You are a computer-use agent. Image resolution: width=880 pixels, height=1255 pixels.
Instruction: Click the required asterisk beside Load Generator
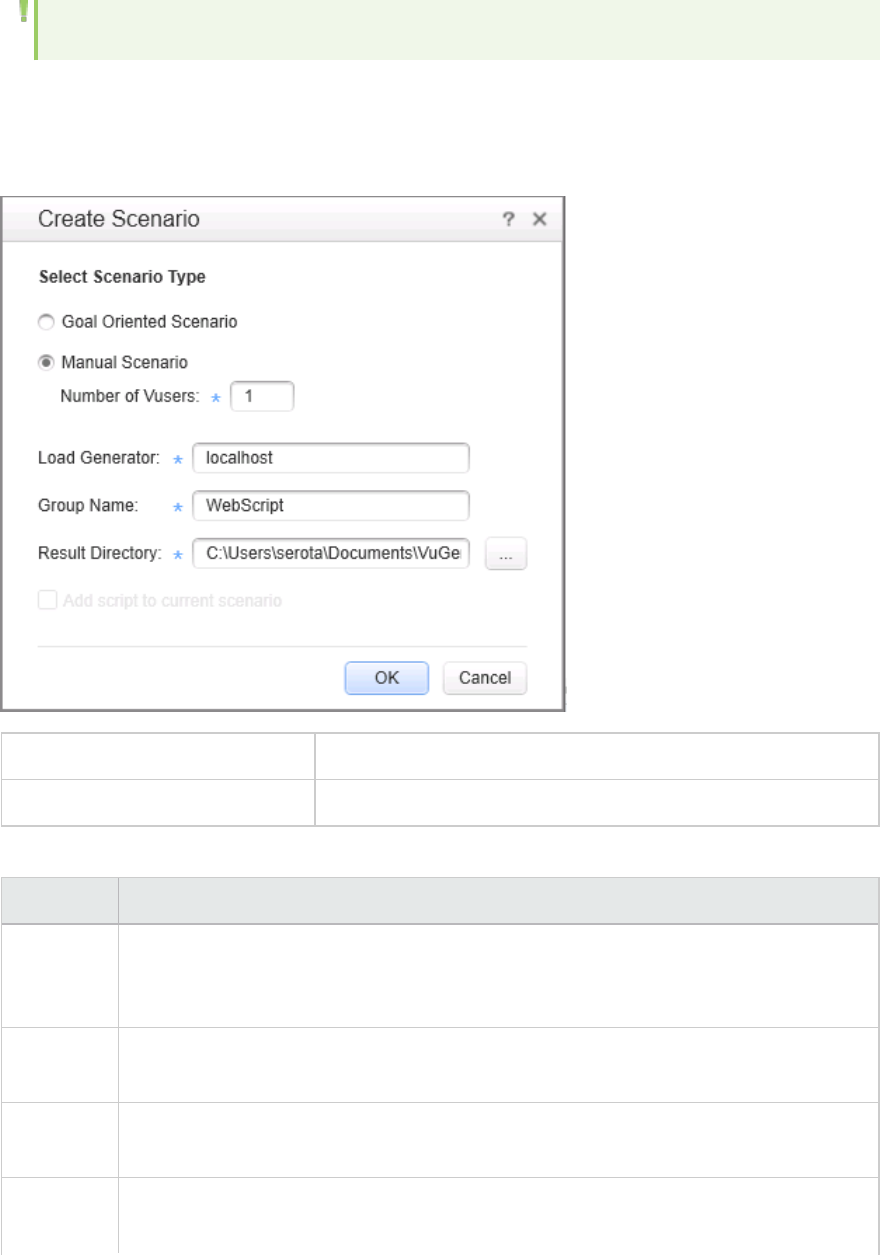click(x=178, y=459)
